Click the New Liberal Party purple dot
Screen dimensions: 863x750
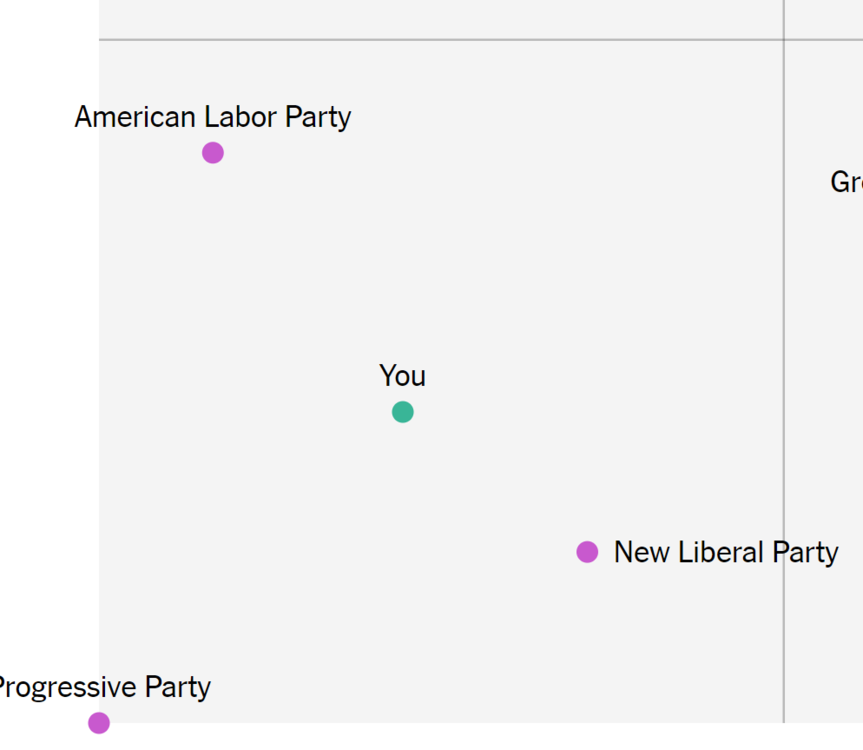587,552
